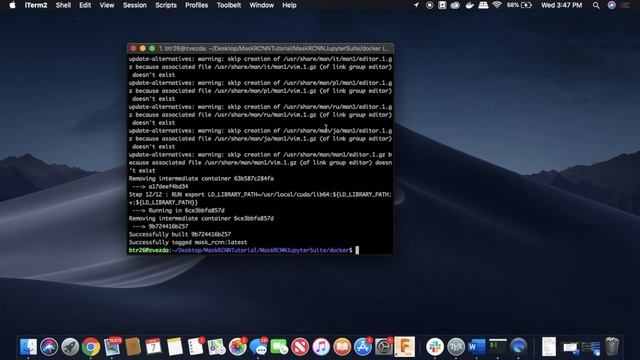Click the 'Successfully tagged mask_rcnn:latest' line
640x360 pixels.
[188, 242]
